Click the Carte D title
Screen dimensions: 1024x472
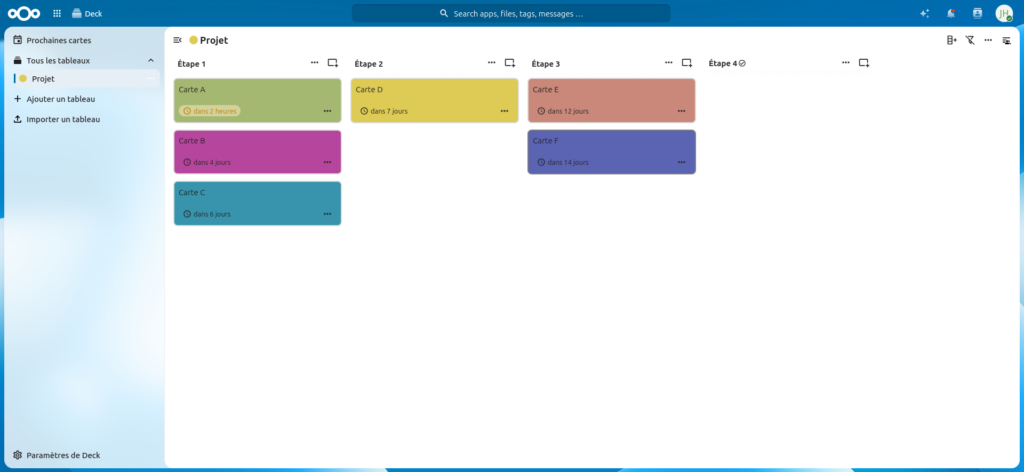[369, 89]
